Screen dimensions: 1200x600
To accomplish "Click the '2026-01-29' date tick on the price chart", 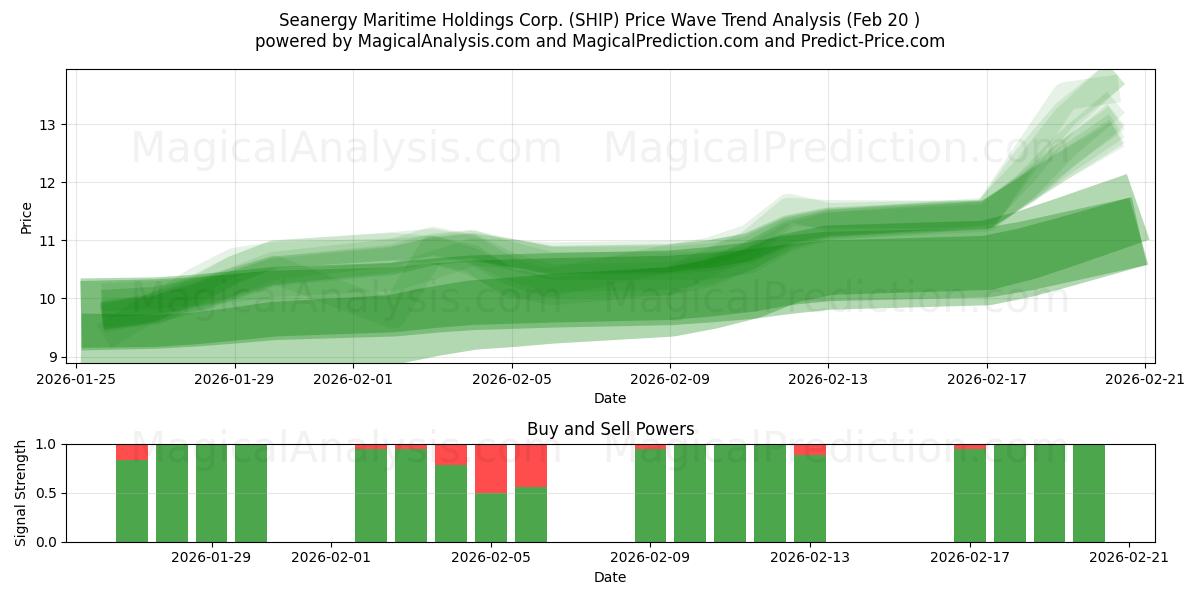I will (x=235, y=379).
